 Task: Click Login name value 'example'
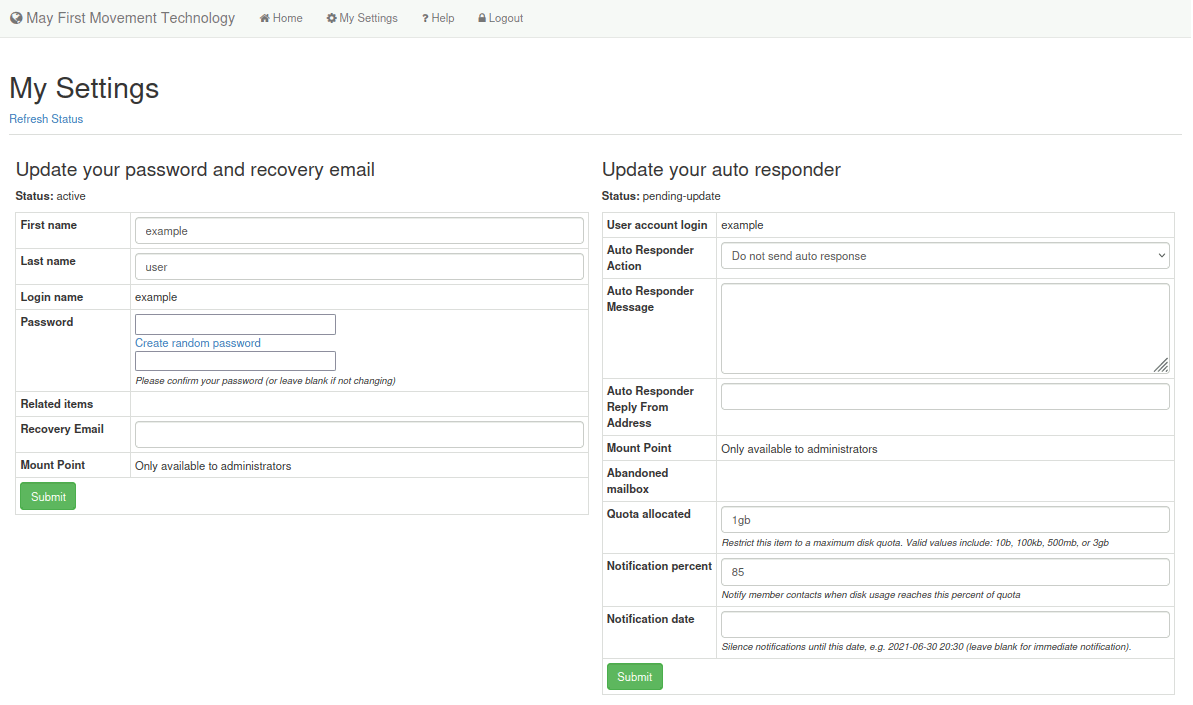point(156,297)
